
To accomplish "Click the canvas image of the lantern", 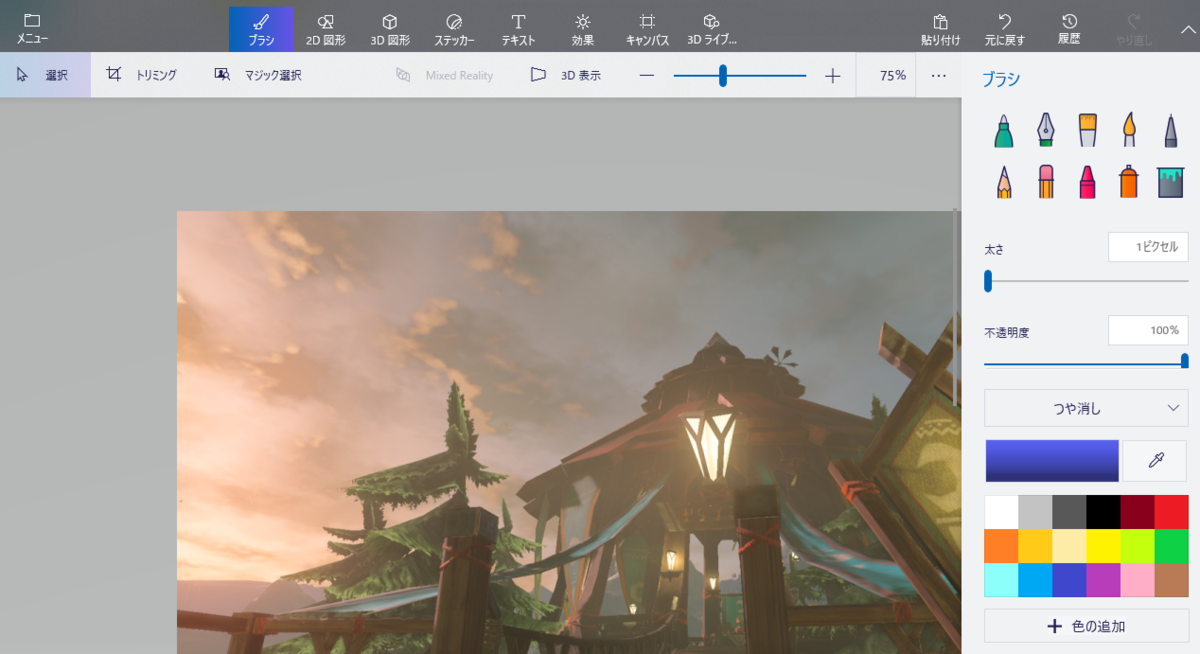I will (x=568, y=432).
